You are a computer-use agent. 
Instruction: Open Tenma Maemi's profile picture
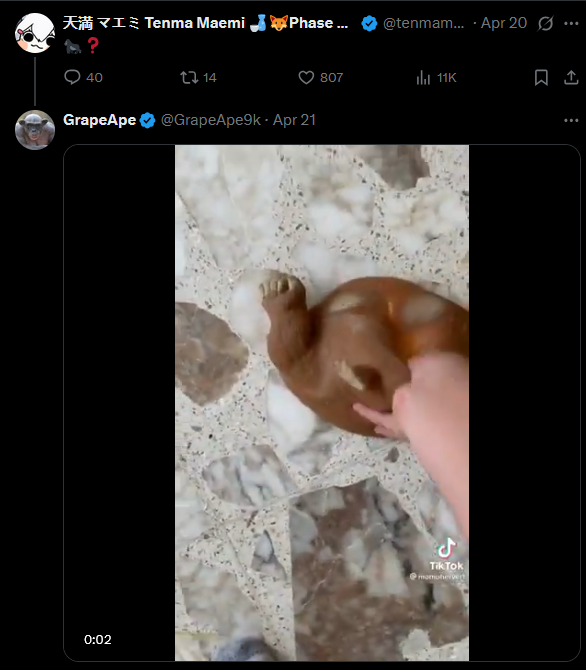35,33
